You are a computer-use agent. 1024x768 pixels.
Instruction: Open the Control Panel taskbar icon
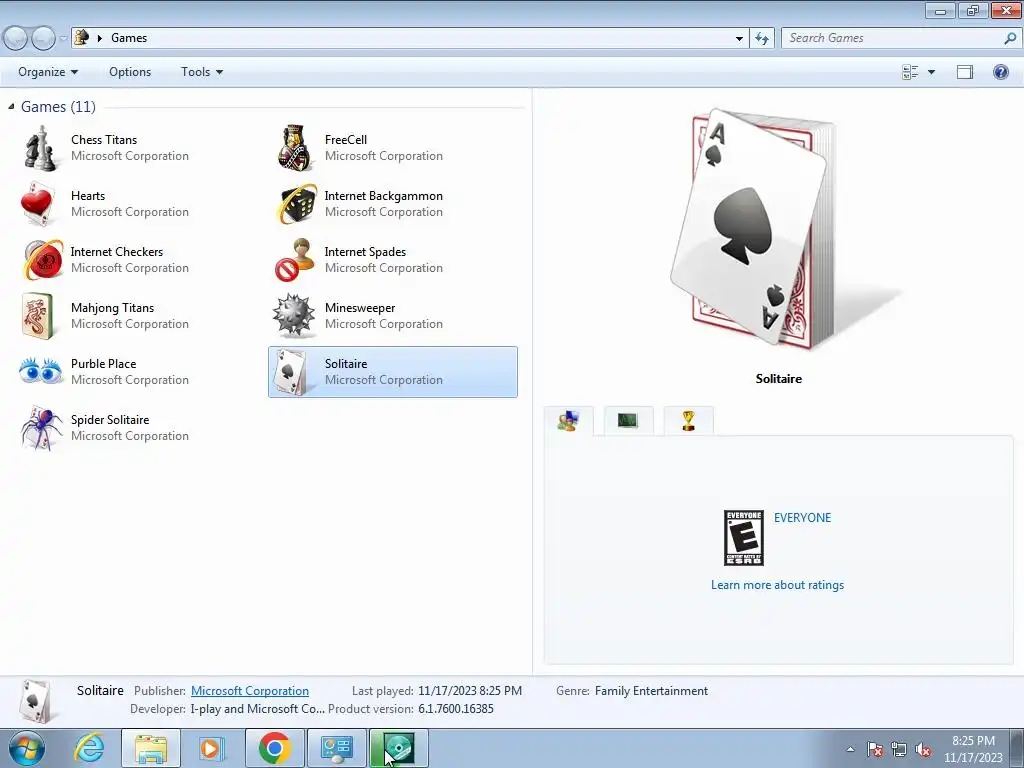336,748
